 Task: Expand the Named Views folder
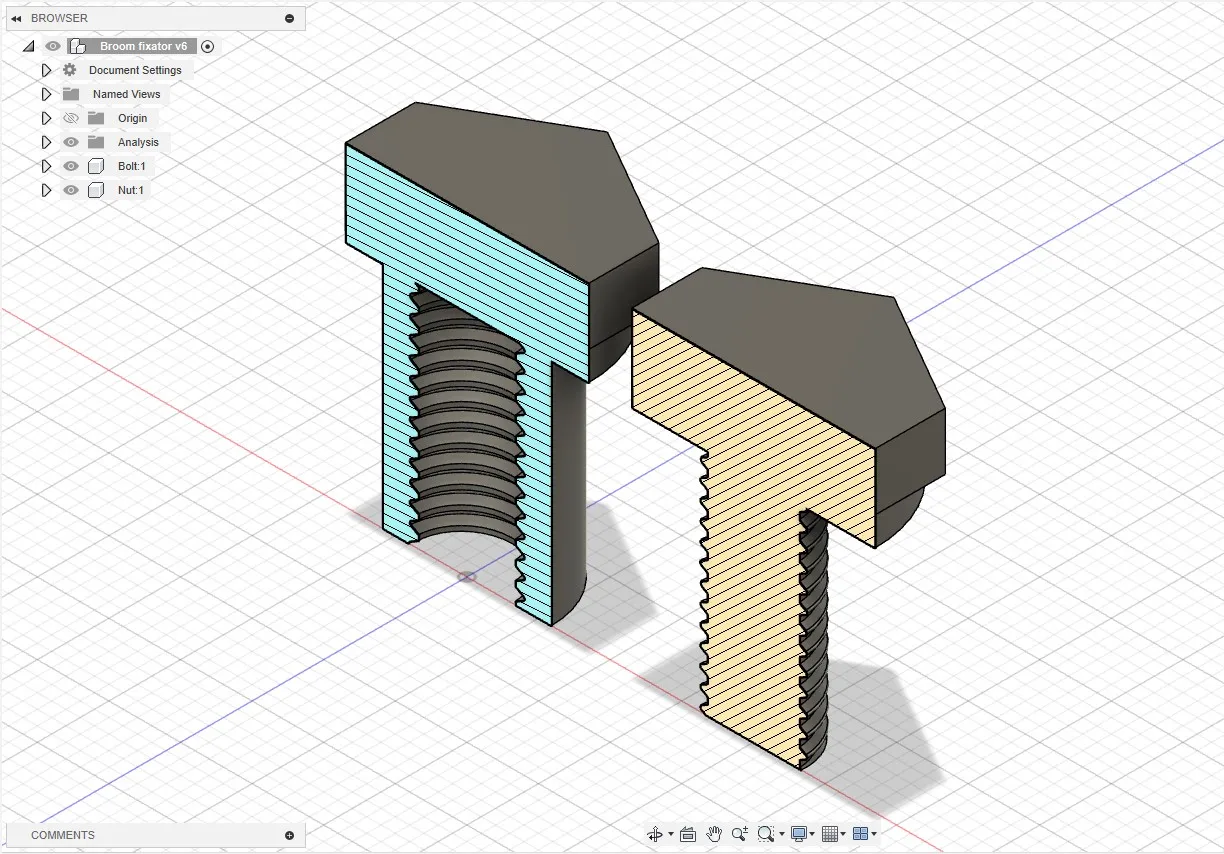(x=46, y=94)
